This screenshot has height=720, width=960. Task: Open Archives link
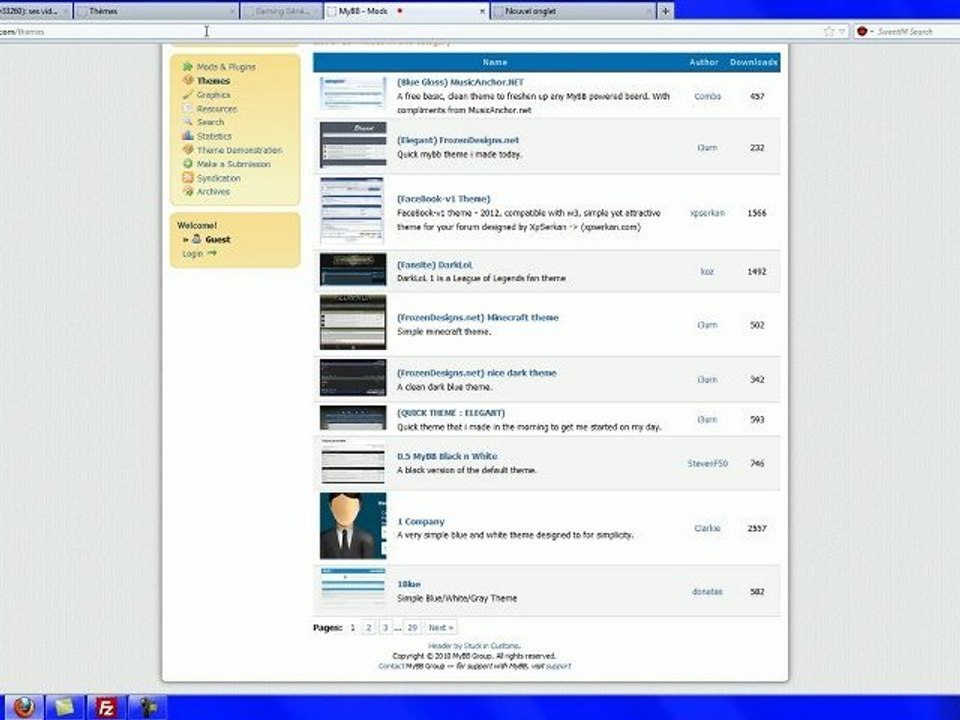[213, 192]
